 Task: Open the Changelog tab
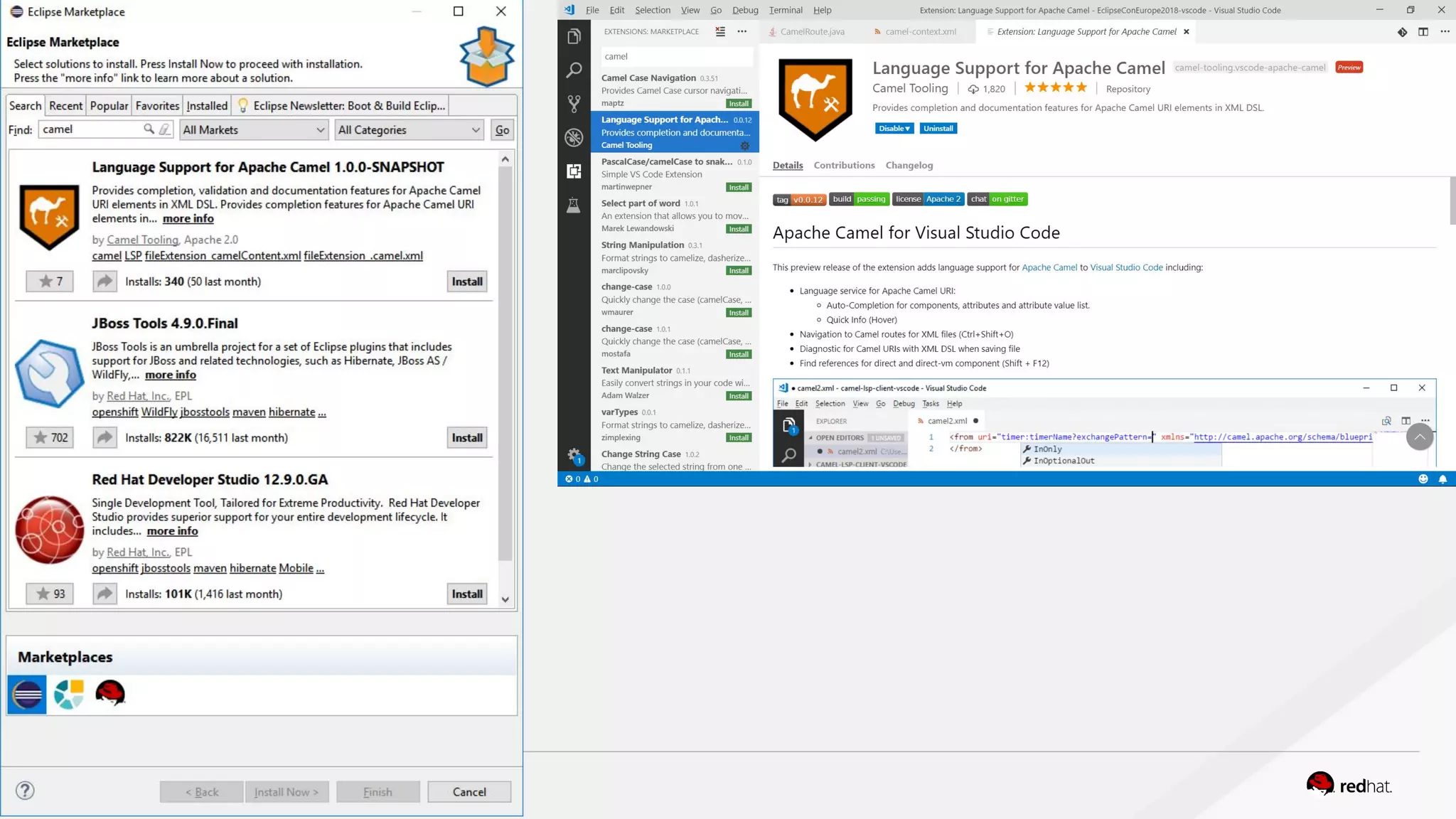[909, 165]
